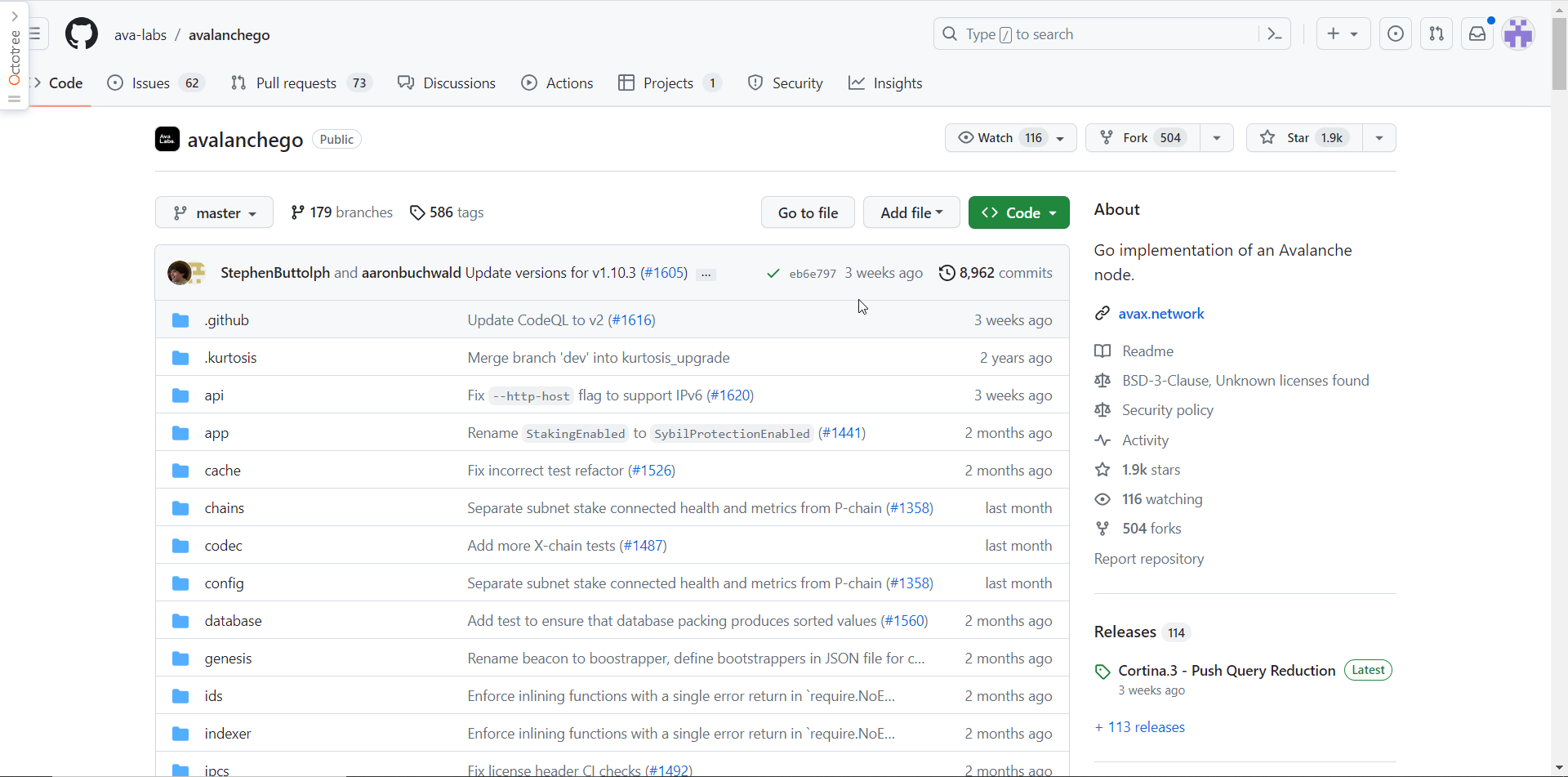
Task: Click the Activity pulse icon
Action: coord(1102,440)
